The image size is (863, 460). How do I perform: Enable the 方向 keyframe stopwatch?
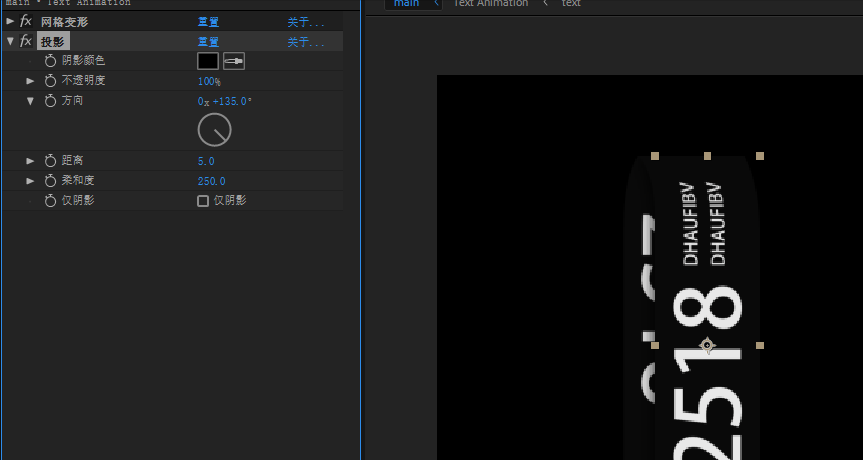(x=50, y=101)
